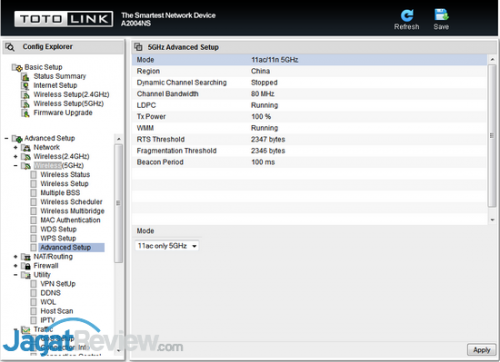The height and width of the screenshot is (362, 500).
Task: Select the Beacon Period row
Action: coord(310,162)
